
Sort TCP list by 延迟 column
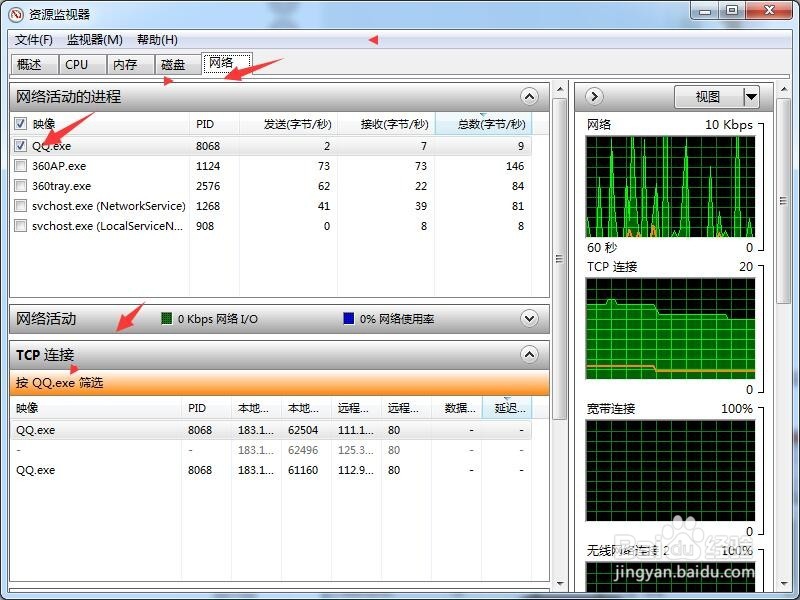coord(507,408)
